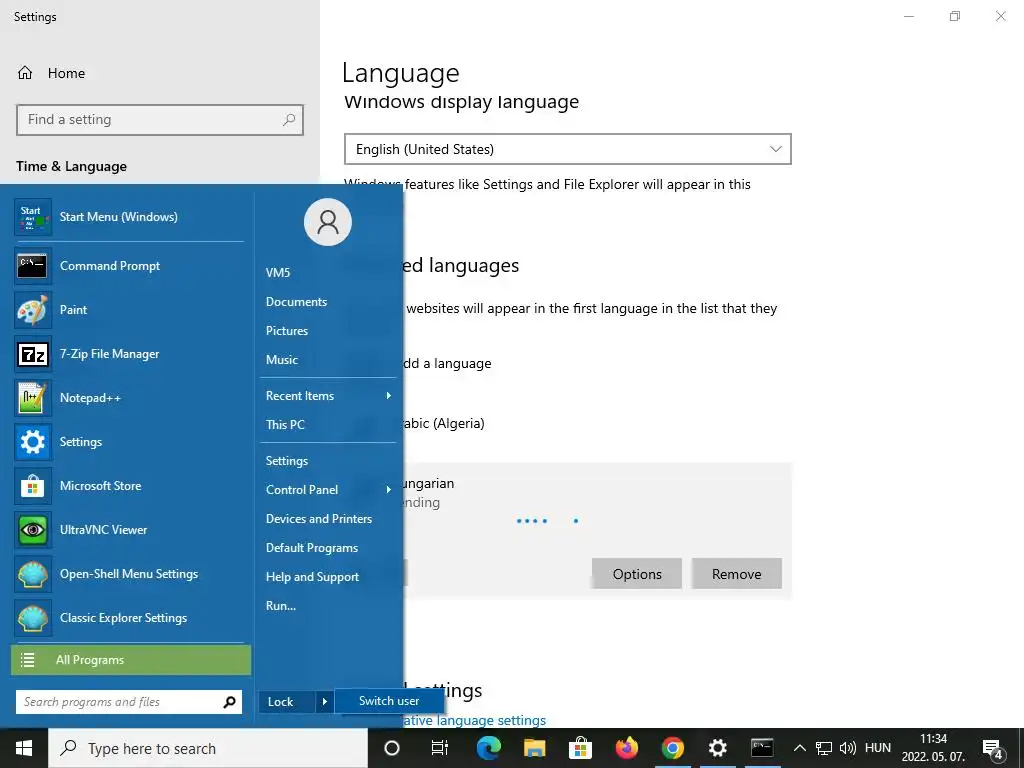Open Devices and Printers
The image size is (1024, 768).
[319, 519]
